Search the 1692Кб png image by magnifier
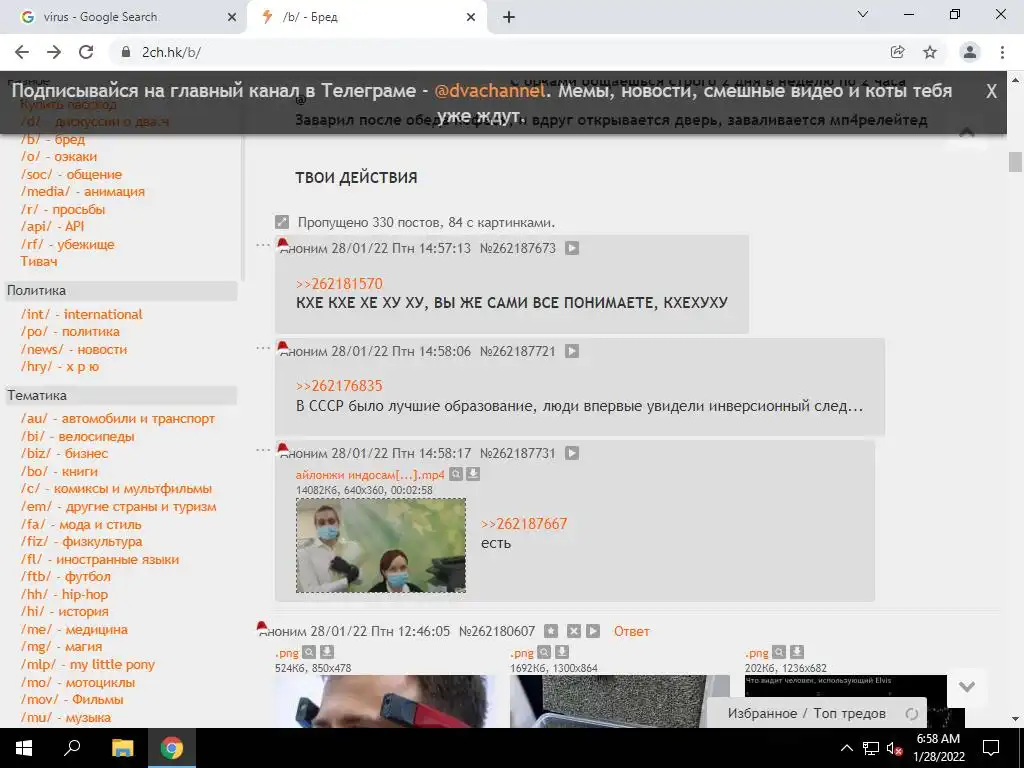The height and width of the screenshot is (768, 1024). tap(544, 652)
